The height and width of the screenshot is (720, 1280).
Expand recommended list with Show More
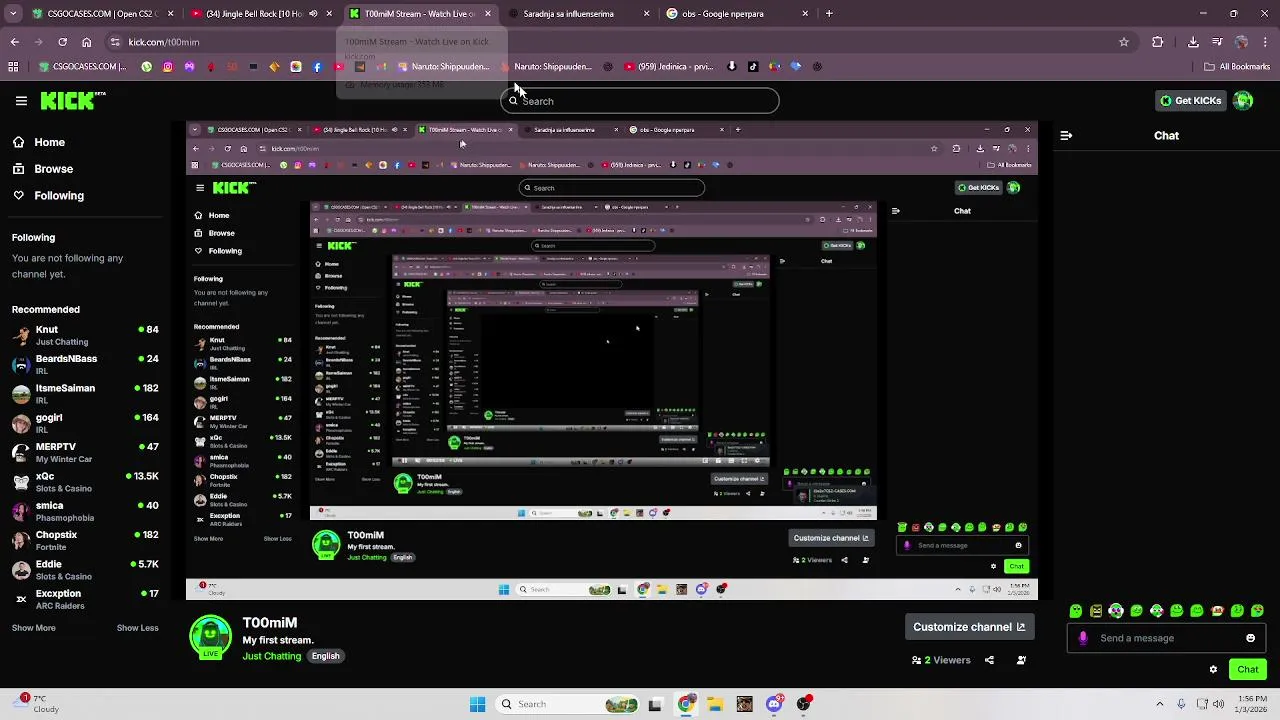[33, 628]
